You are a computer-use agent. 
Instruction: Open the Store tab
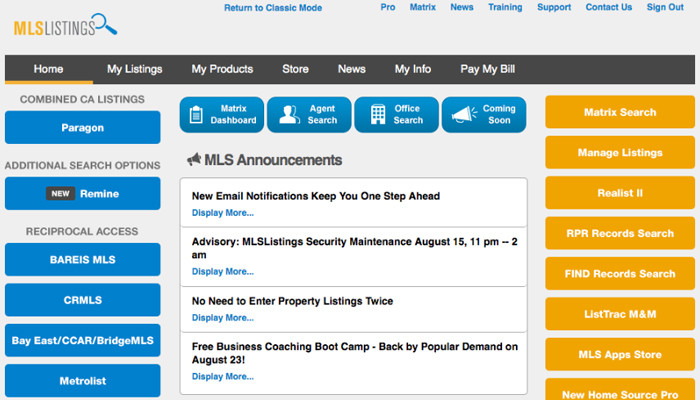[295, 69]
